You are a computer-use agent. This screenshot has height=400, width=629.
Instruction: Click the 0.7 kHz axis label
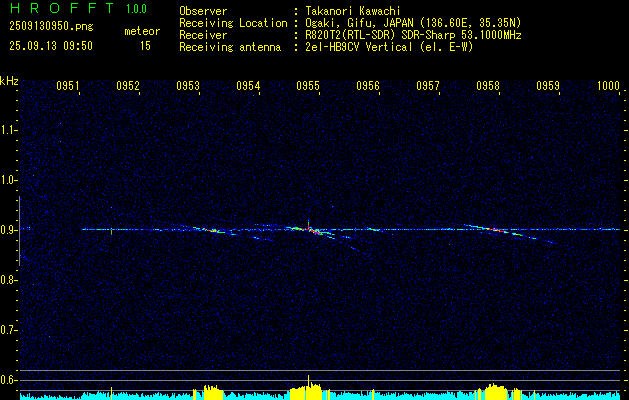(x=8, y=330)
